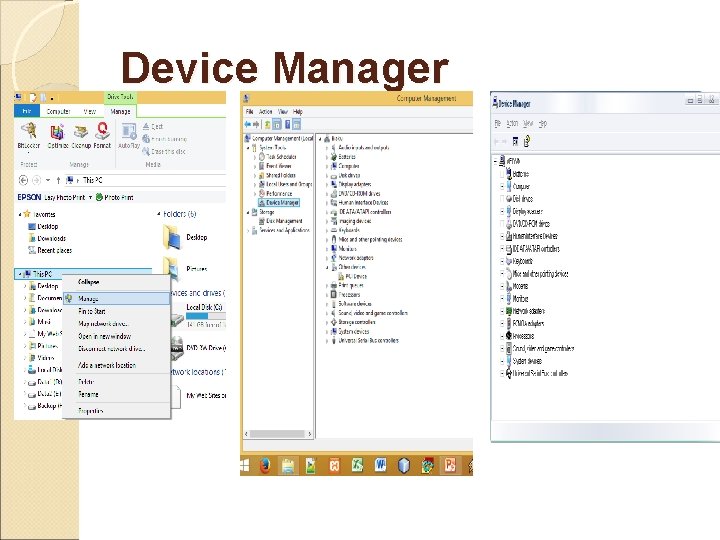
Task: Click Easy Photo Print in the Epson bar
Action: pos(65,197)
